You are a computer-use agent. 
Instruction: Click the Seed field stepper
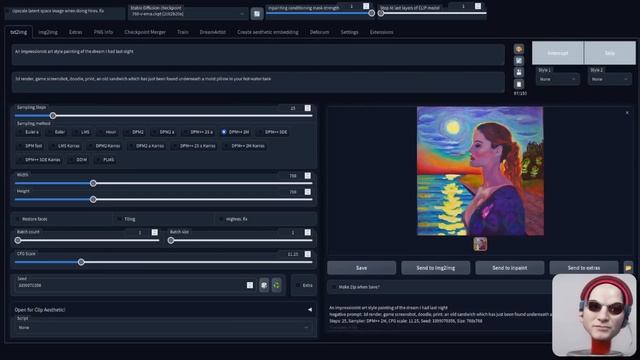250,285
